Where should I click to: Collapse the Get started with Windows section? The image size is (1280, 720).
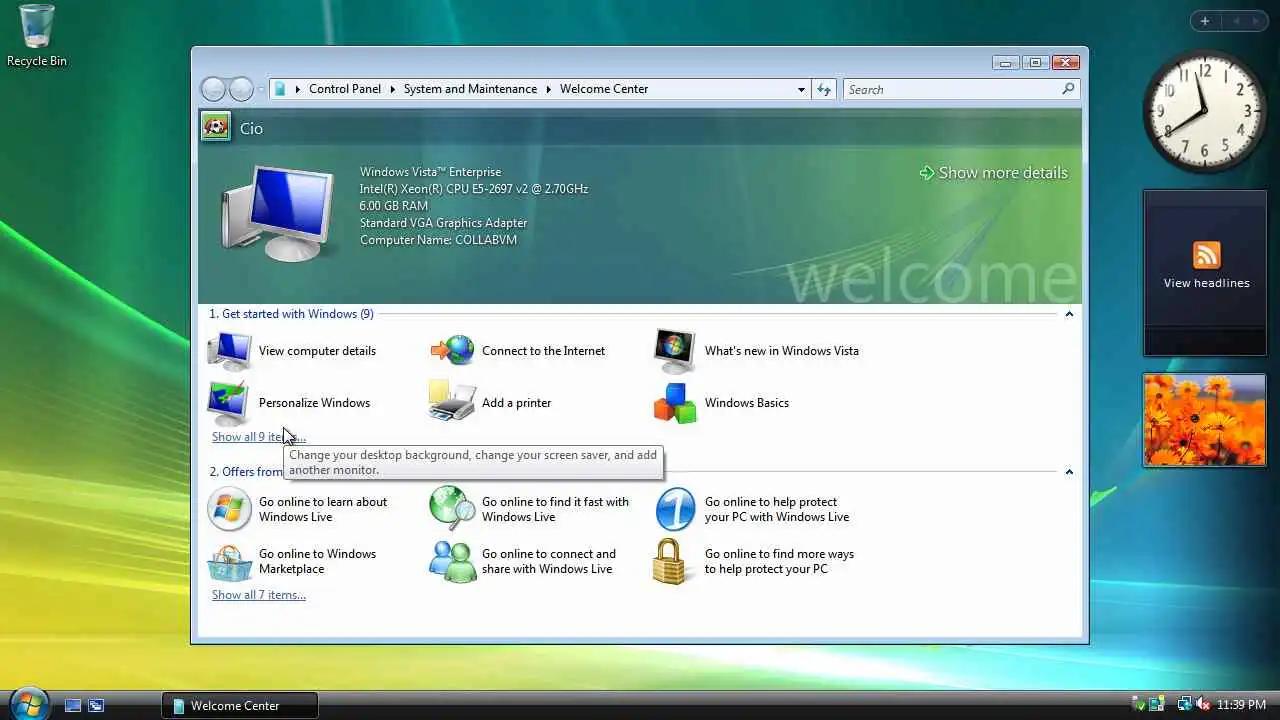point(1069,314)
